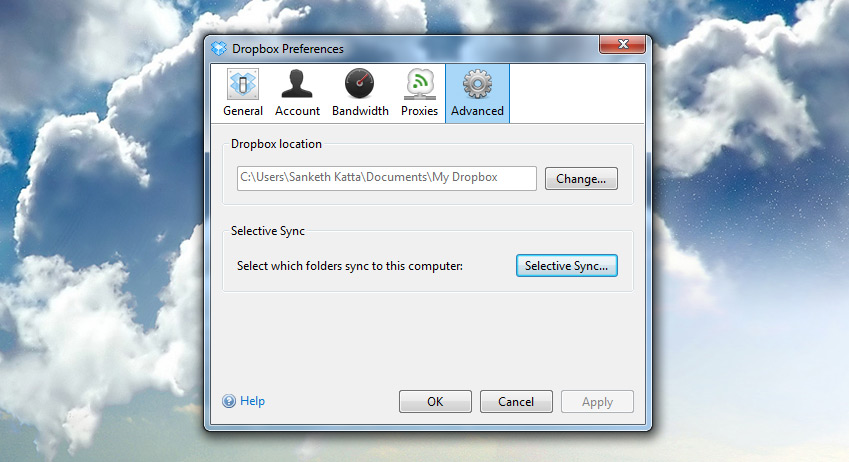Close the Dropbox Preferences window
This screenshot has width=849, height=462.
point(623,44)
